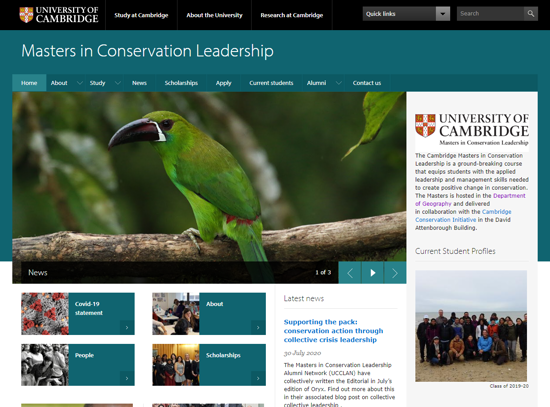Click the '30 July 2020' date text
The height and width of the screenshot is (407, 550).
[302, 353]
